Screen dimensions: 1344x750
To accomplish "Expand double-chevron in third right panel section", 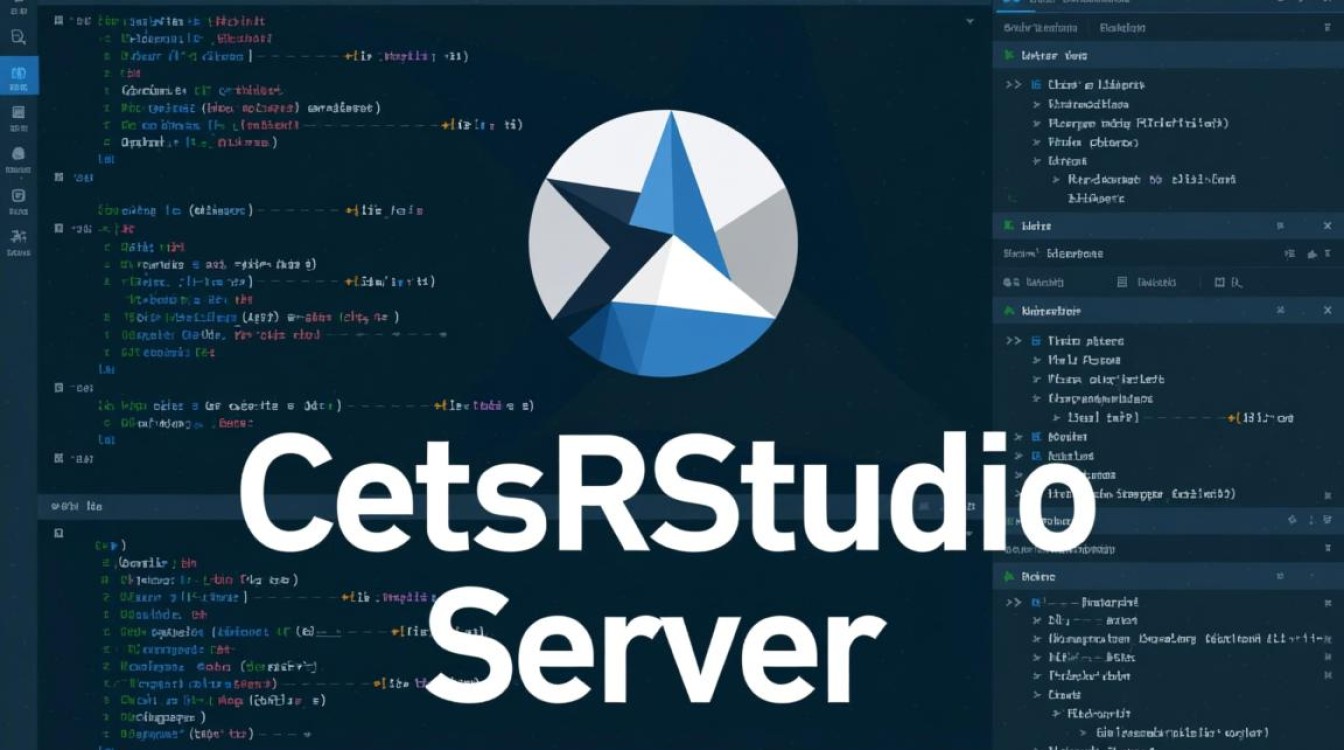I will point(1013,341).
